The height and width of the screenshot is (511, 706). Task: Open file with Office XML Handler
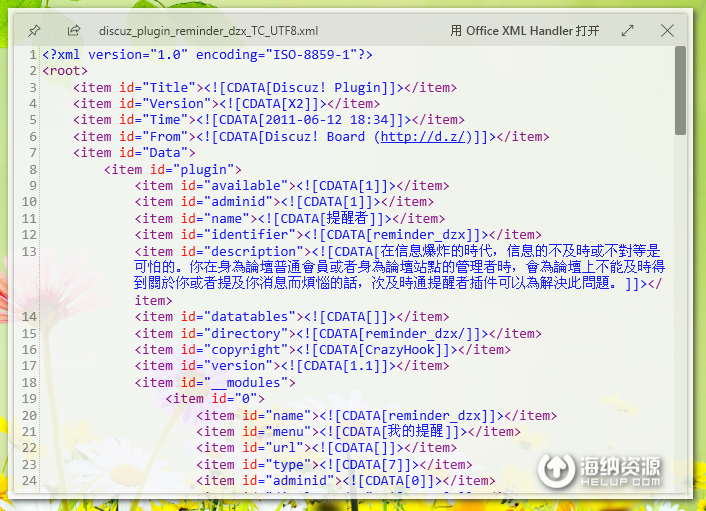point(525,31)
